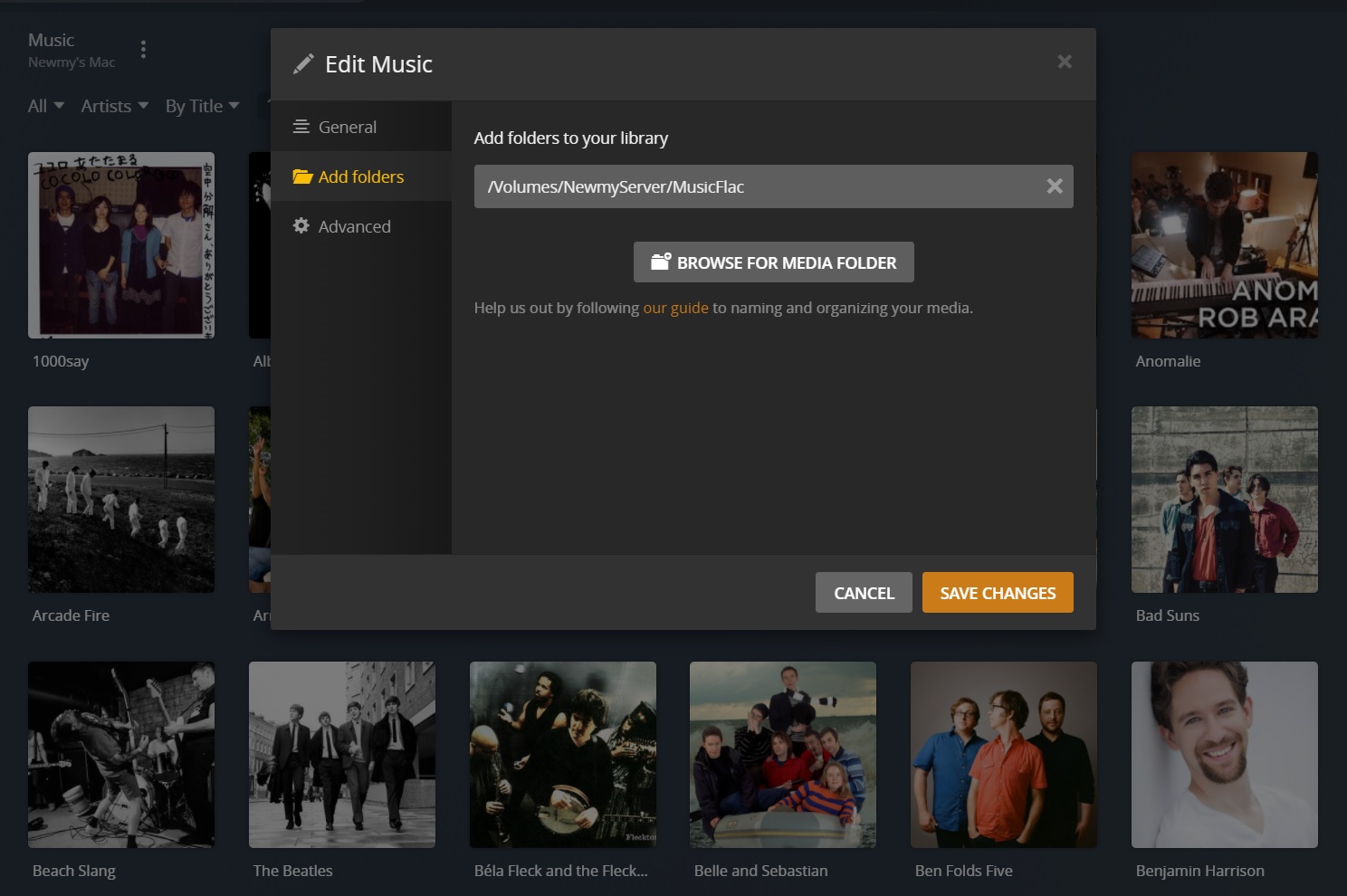The image size is (1347, 896).
Task: Switch to the General tab
Action: 348,126
